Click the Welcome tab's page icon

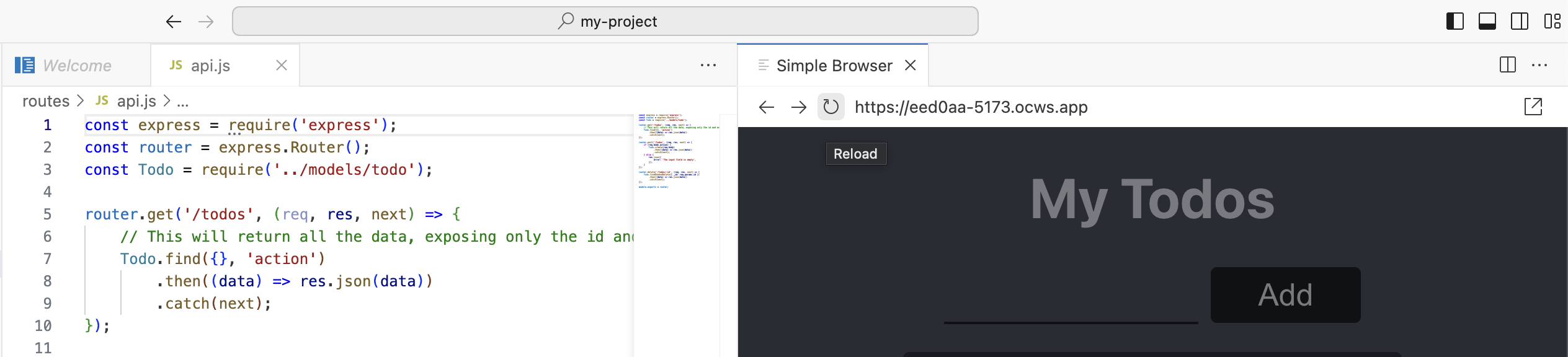[x=25, y=65]
